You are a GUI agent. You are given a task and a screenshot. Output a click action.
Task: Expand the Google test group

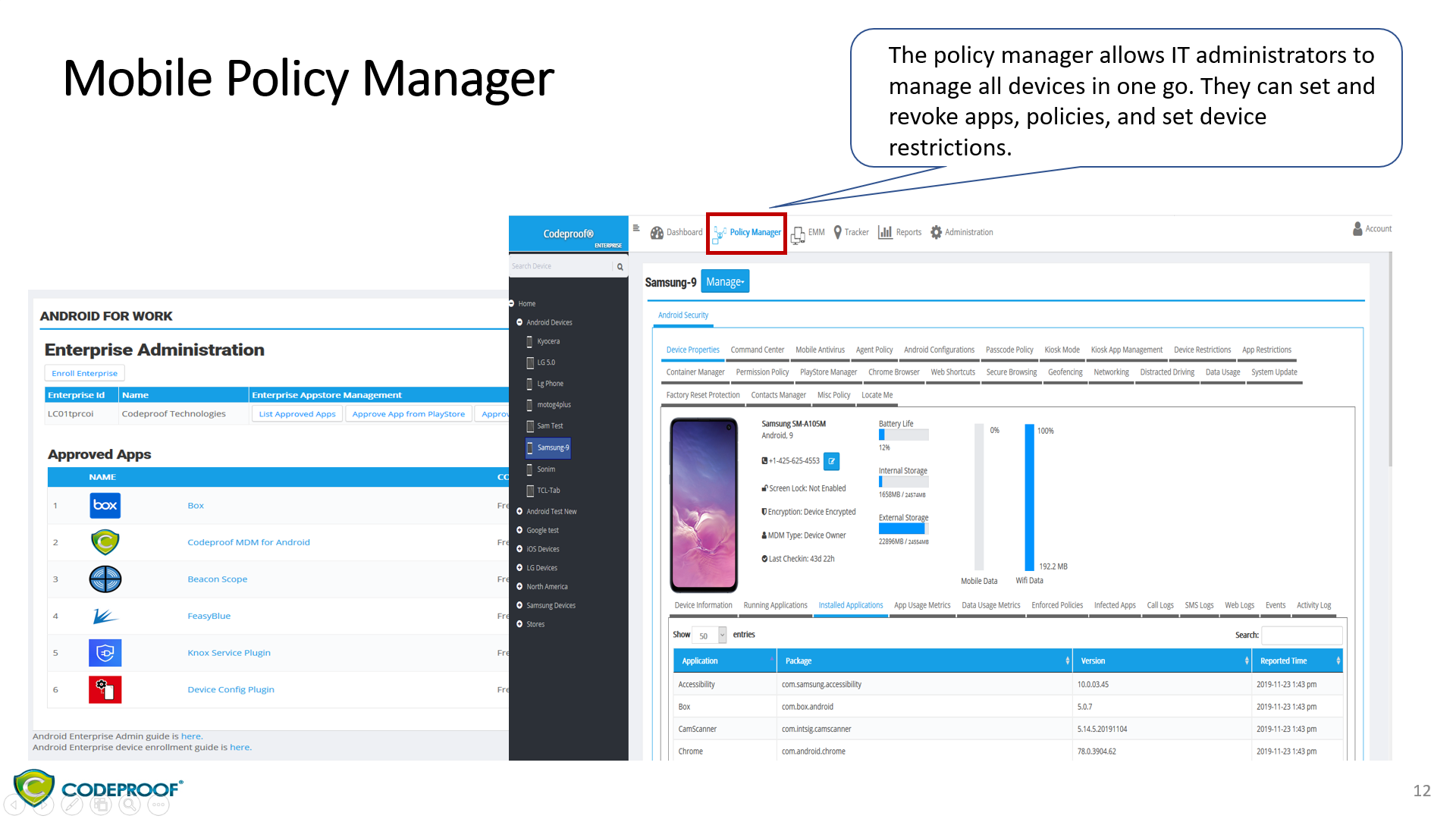click(x=519, y=530)
